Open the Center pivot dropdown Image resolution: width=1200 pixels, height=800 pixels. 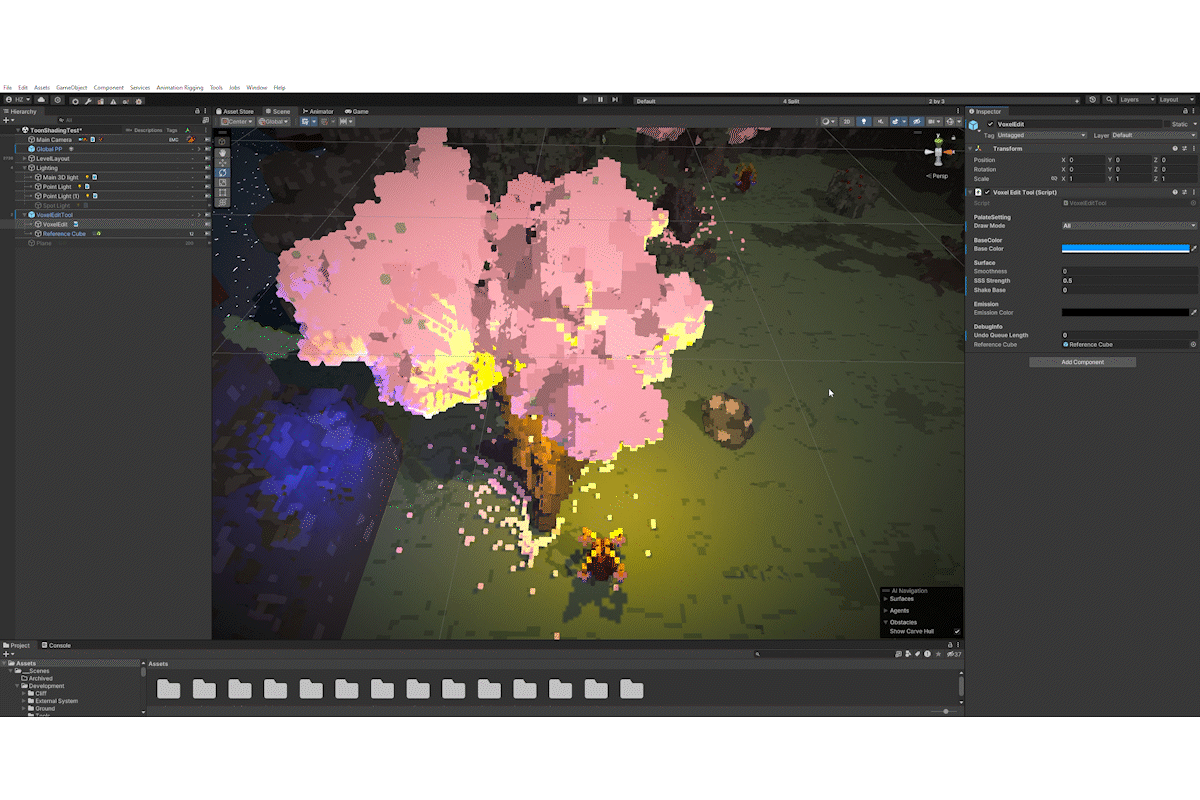click(237, 122)
